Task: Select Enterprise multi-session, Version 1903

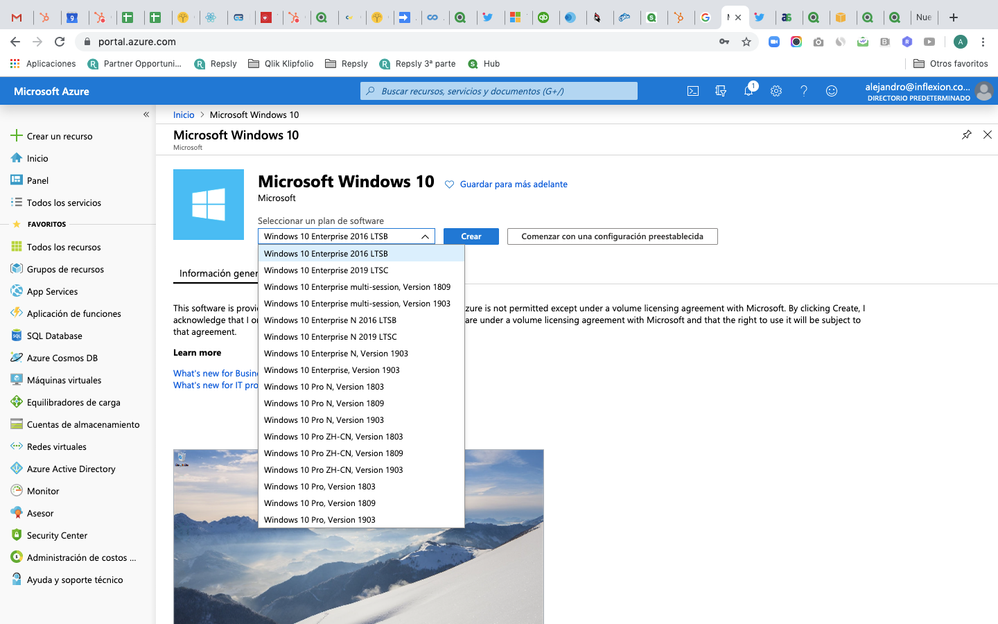Action: [361, 303]
